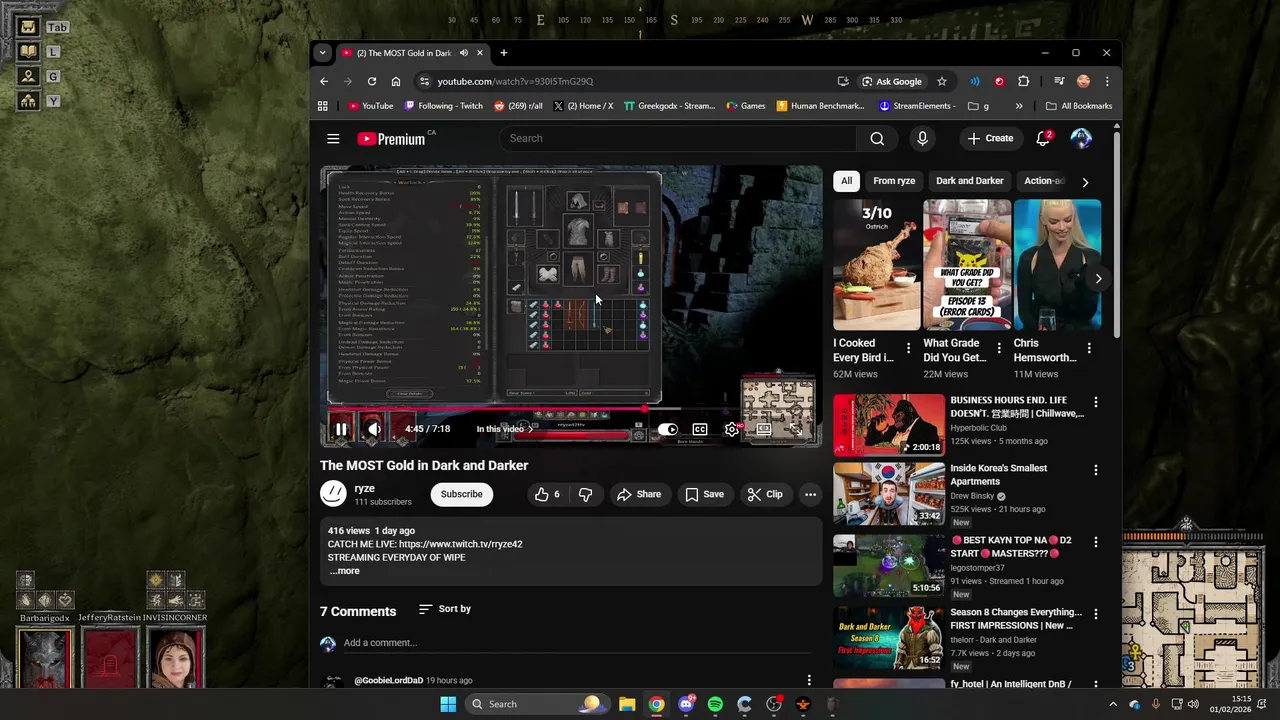1280x720 pixels.
Task: Switch to theater mode in player
Action: [764, 429]
